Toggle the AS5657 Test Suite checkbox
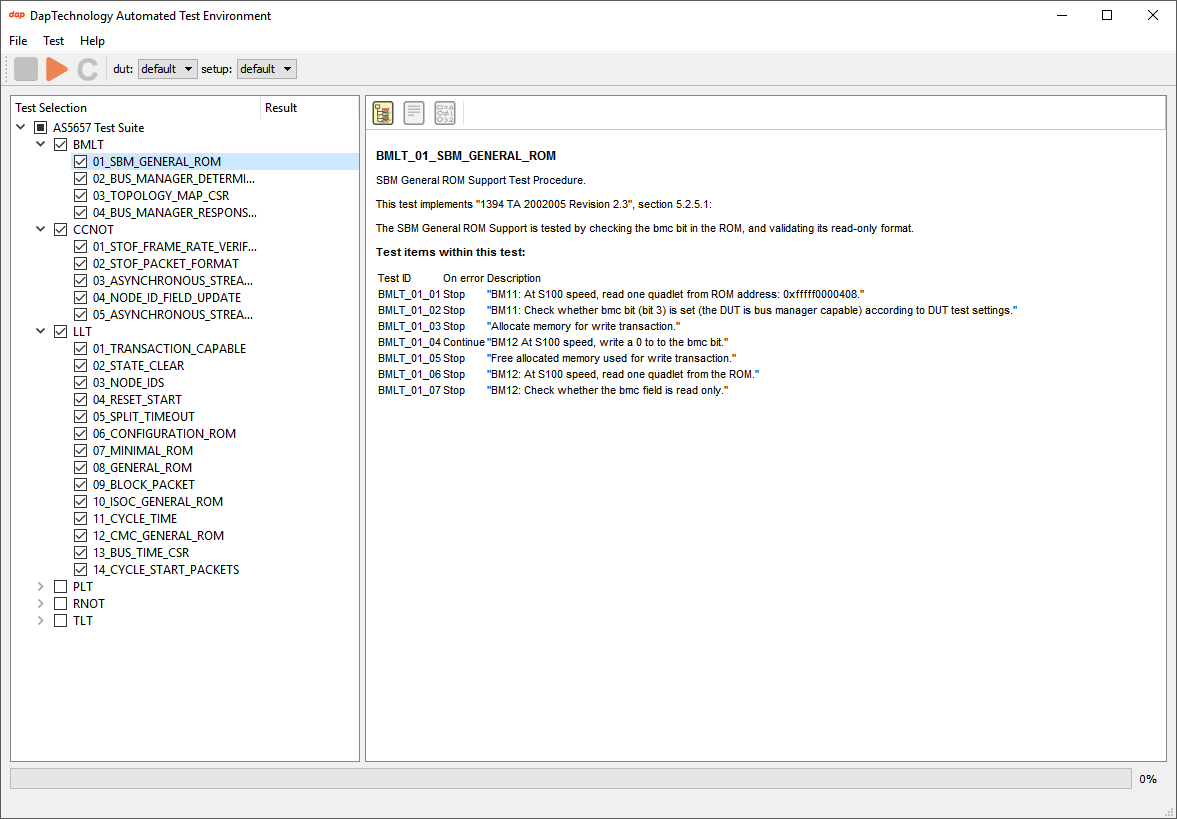This screenshot has width=1177, height=819. tap(41, 128)
